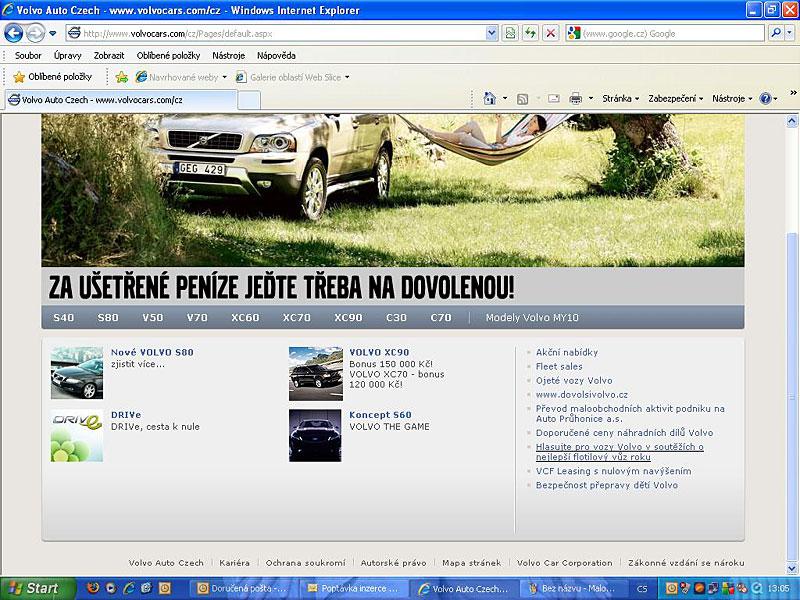Select the XC60 model link
This screenshot has height=600, width=800.
(x=245, y=317)
